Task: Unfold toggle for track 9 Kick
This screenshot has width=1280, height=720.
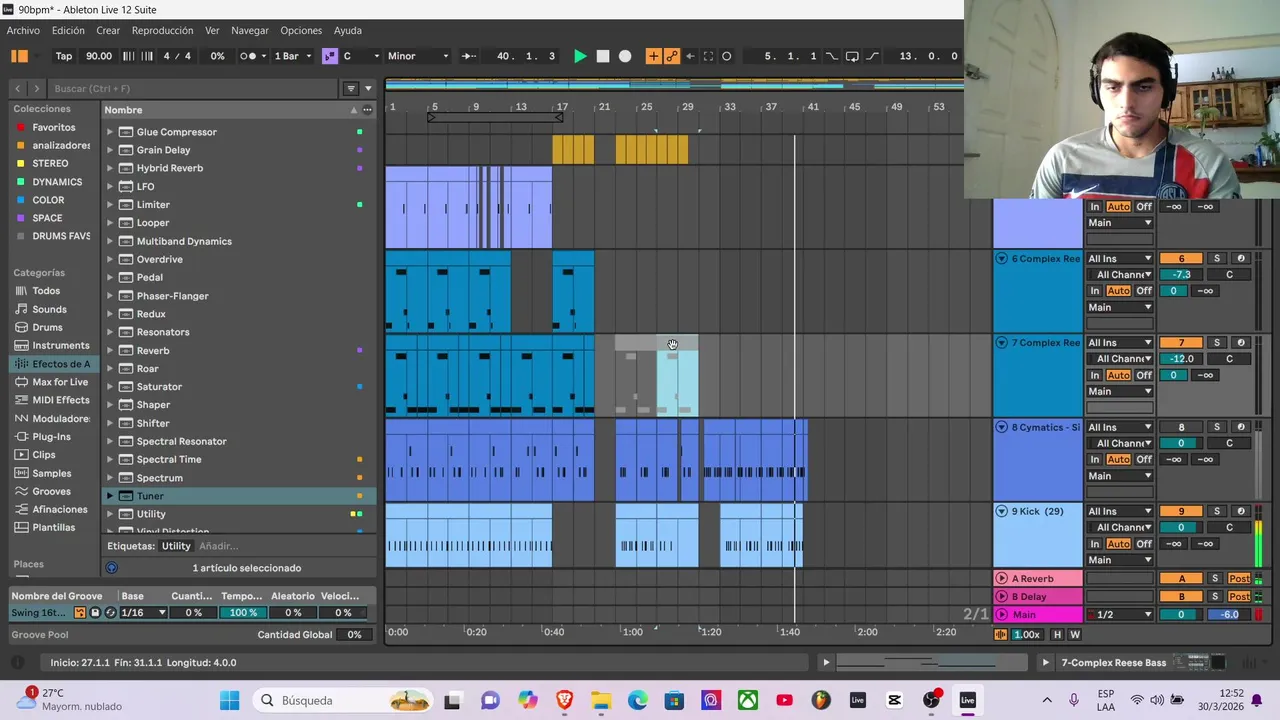Action: [1001, 512]
